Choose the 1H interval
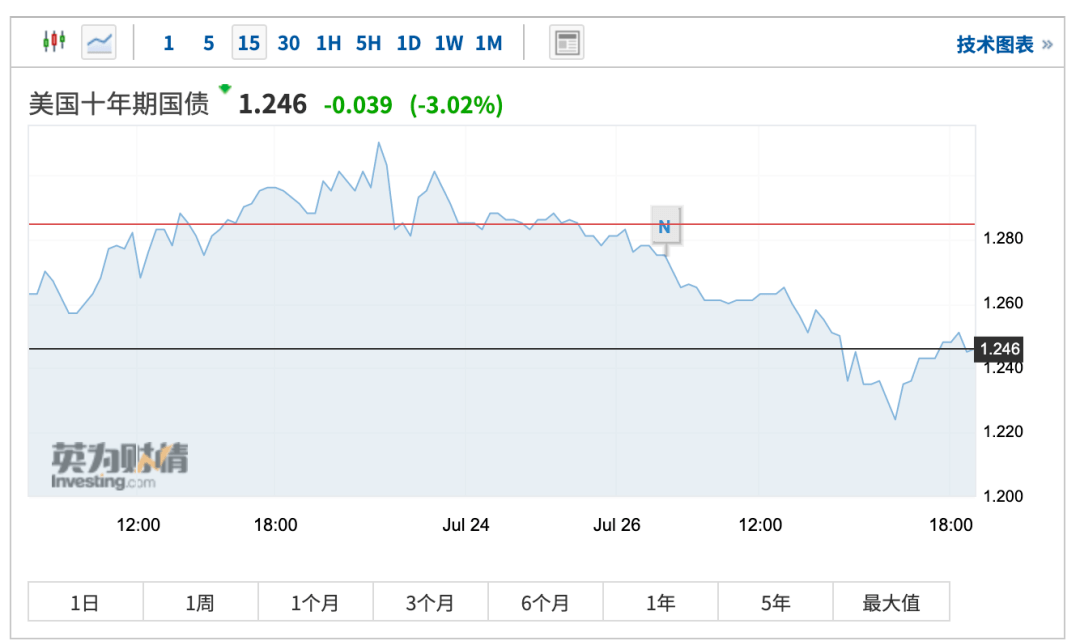 pyautogui.click(x=328, y=43)
